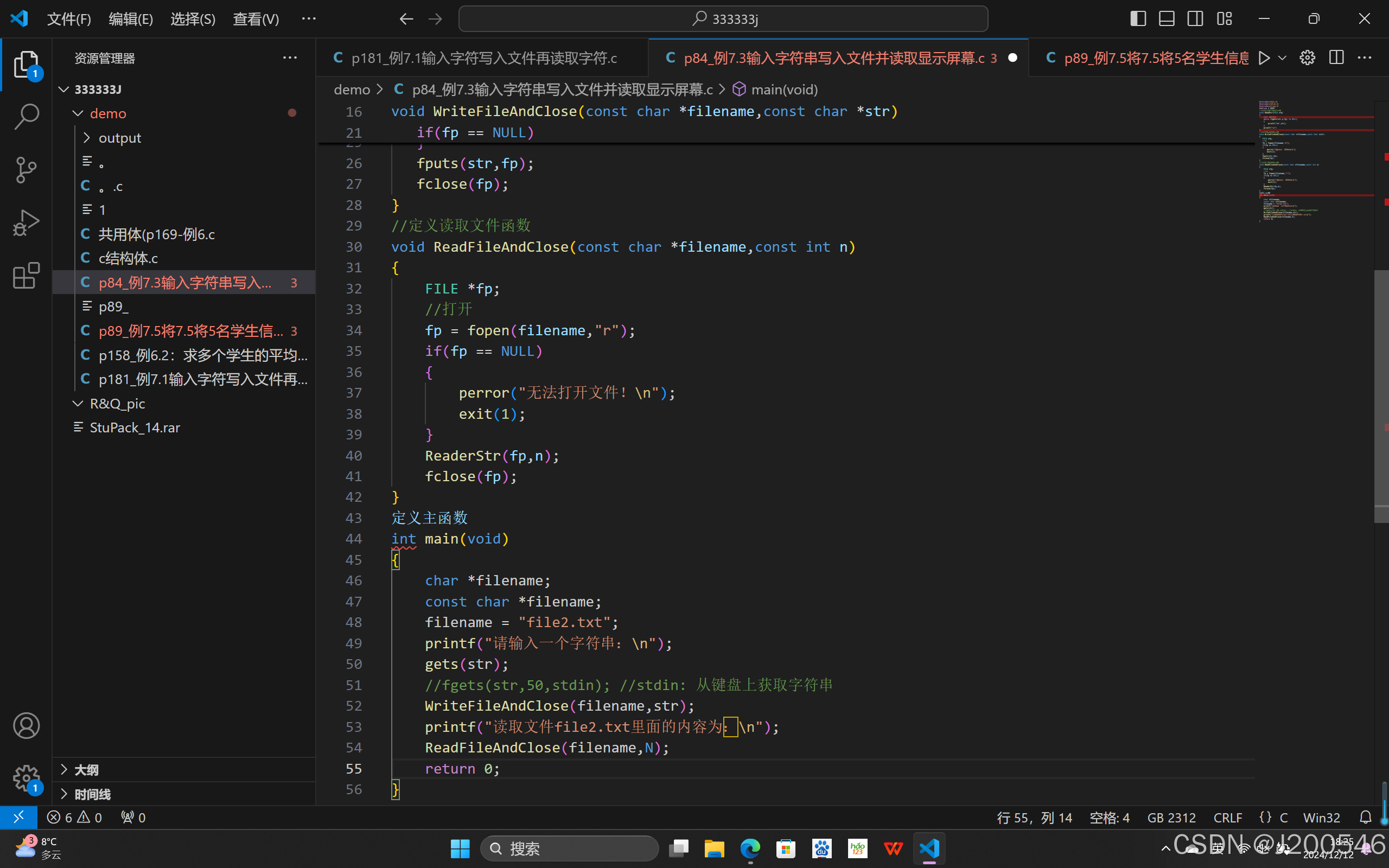Open the run button dropdown arrow
This screenshot has width=1389, height=868.
click(1282, 58)
